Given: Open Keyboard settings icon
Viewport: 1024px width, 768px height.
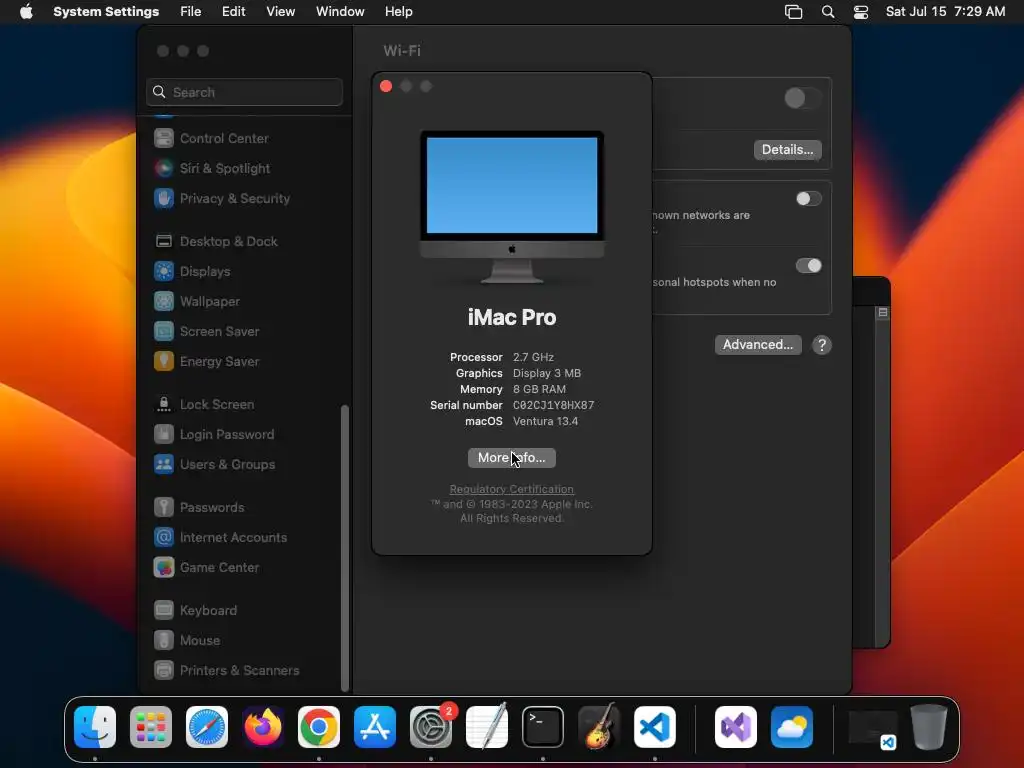Looking at the screenshot, I should click(164, 611).
